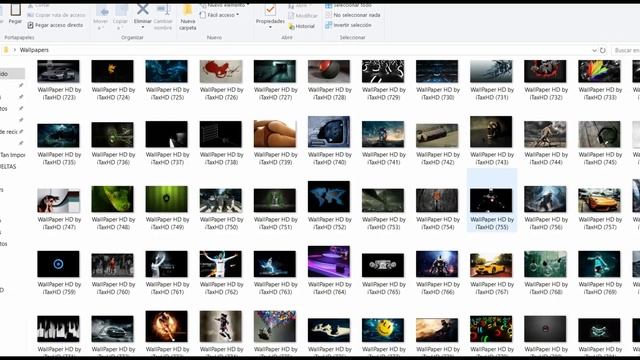The height and width of the screenshot is (360, 640).
Task: Click No seleccionar nada
Action: [353, 15]
